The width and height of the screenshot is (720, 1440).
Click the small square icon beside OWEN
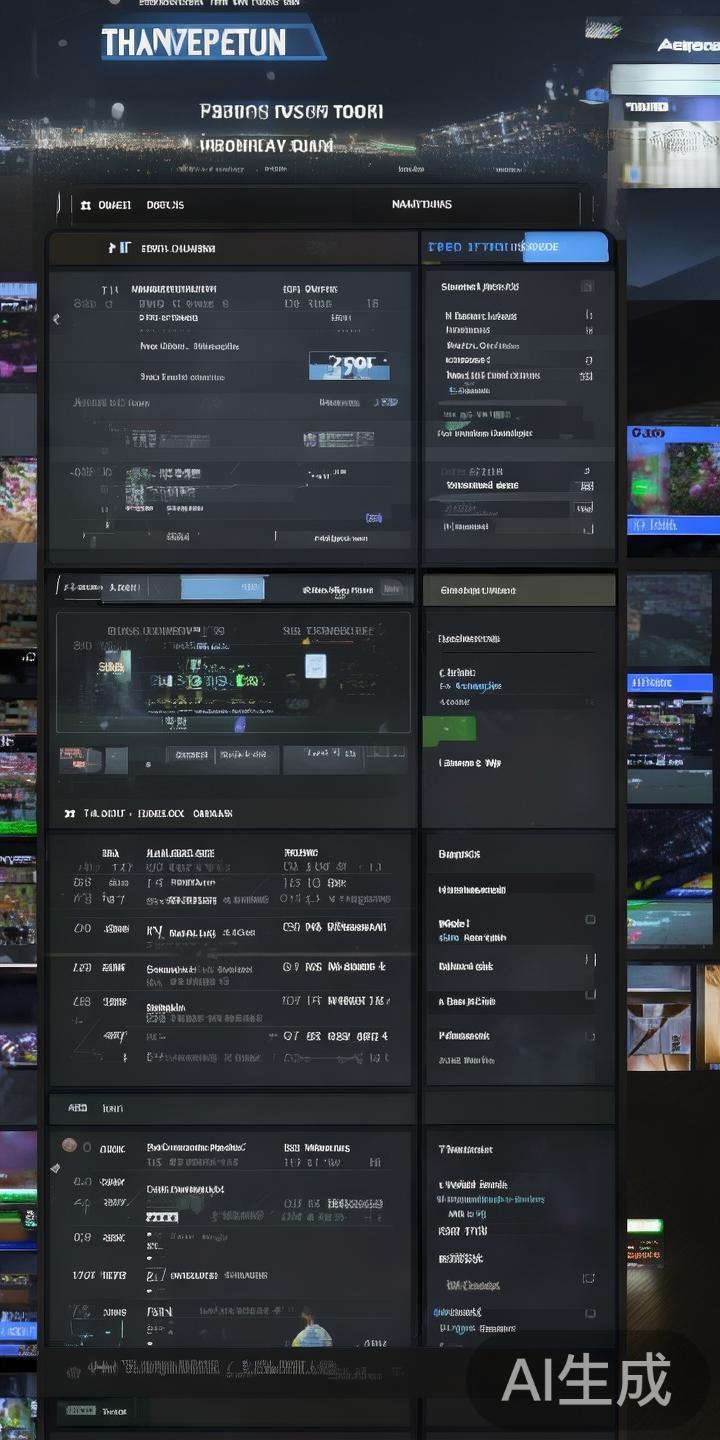[86, 205]
